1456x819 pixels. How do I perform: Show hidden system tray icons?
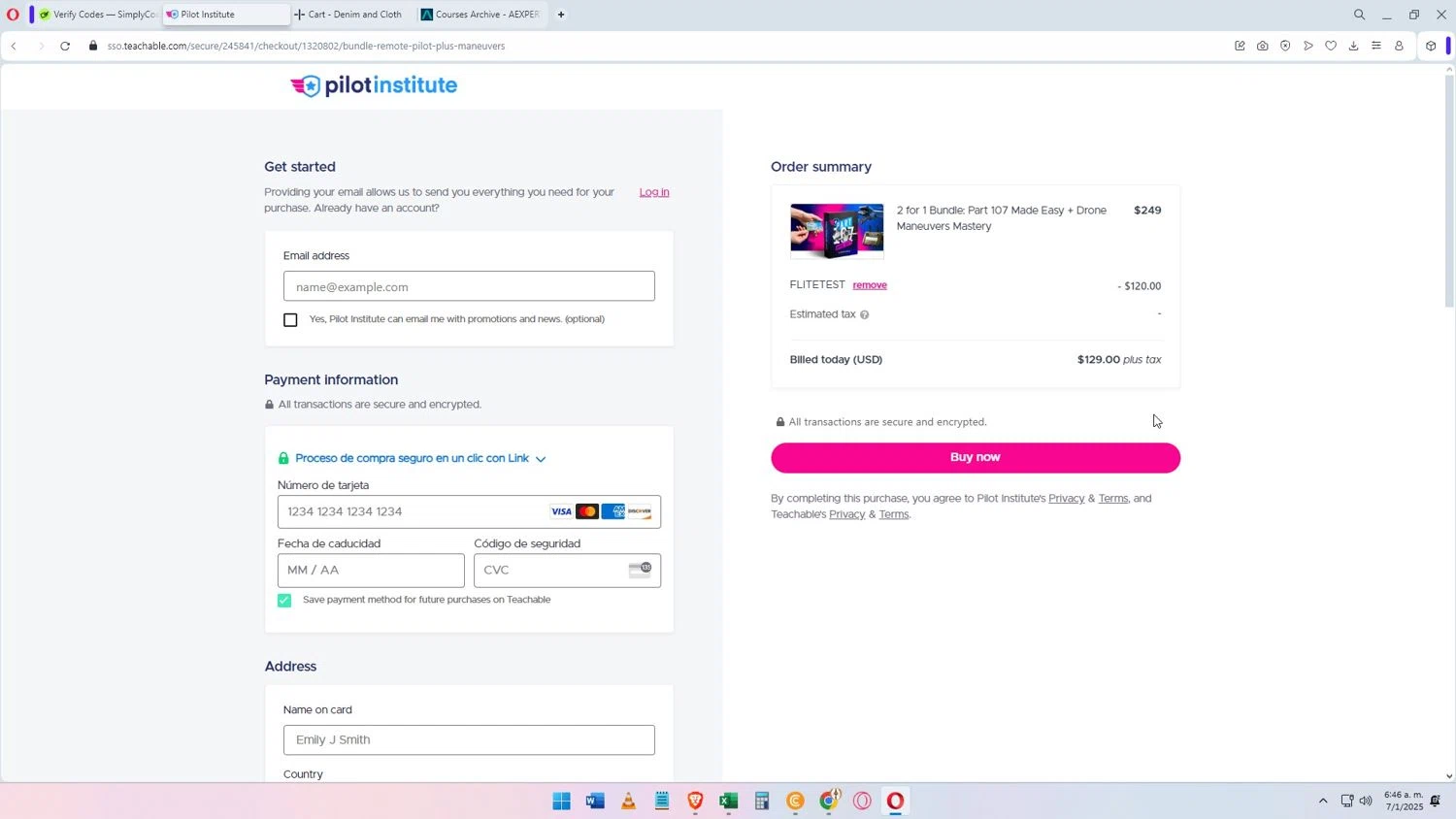pyautogui.click(x=1322, y=801)
